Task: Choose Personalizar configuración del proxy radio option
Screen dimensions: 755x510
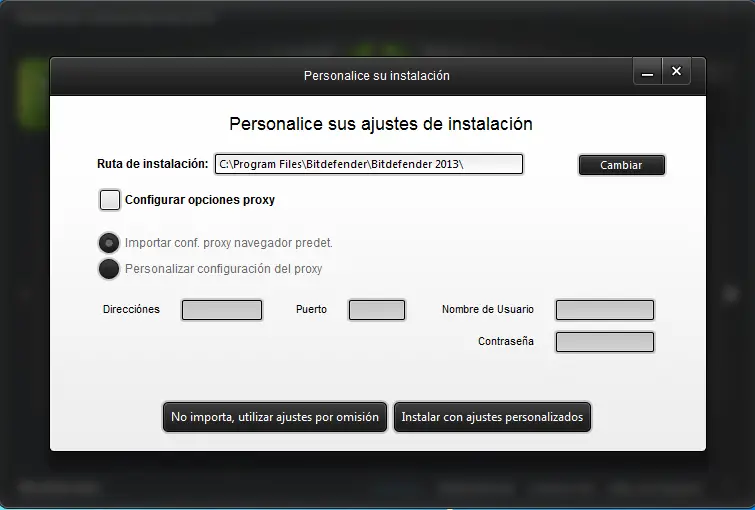Action: [x=109, y=269]
